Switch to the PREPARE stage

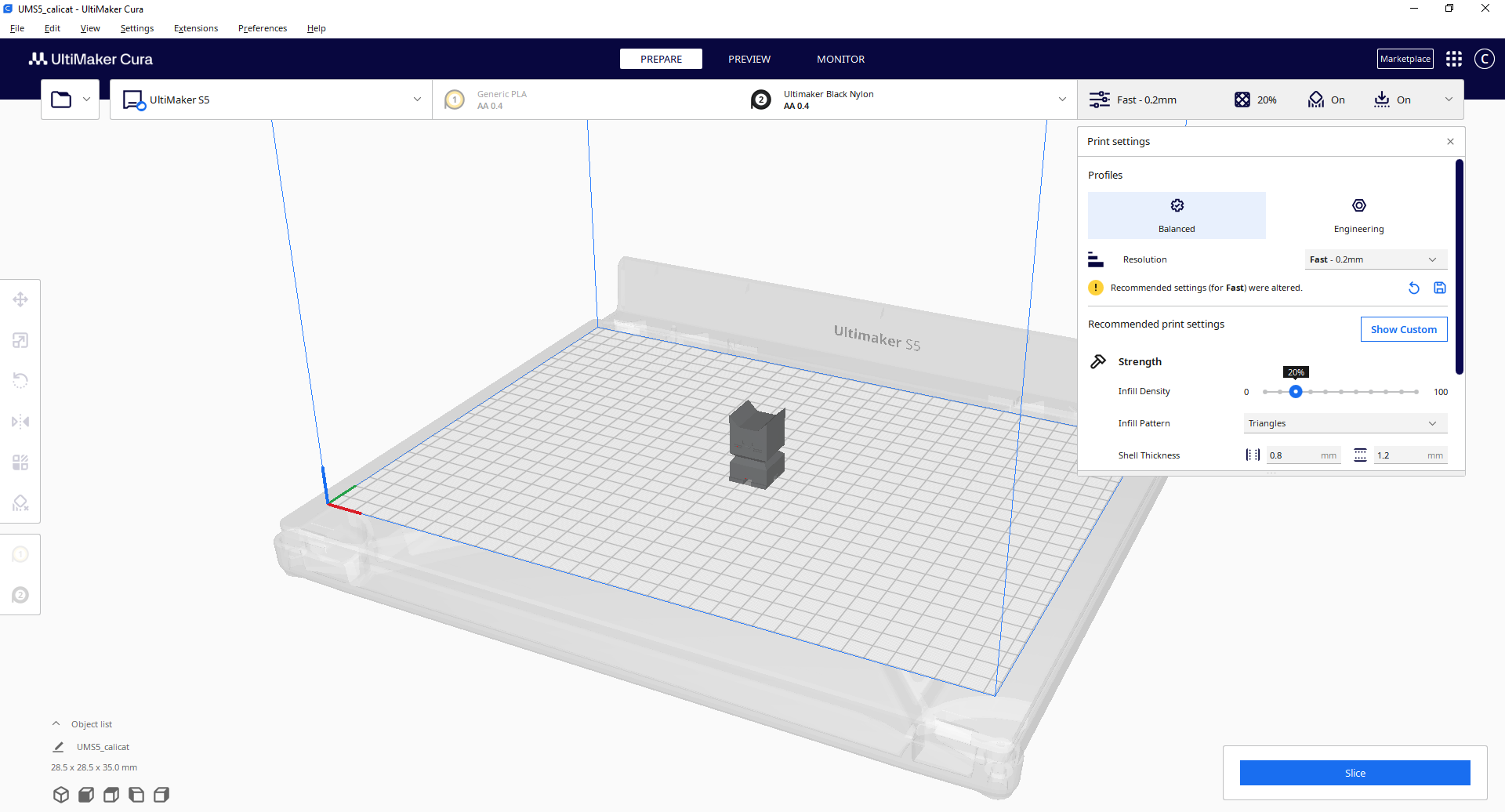[661, 59]
